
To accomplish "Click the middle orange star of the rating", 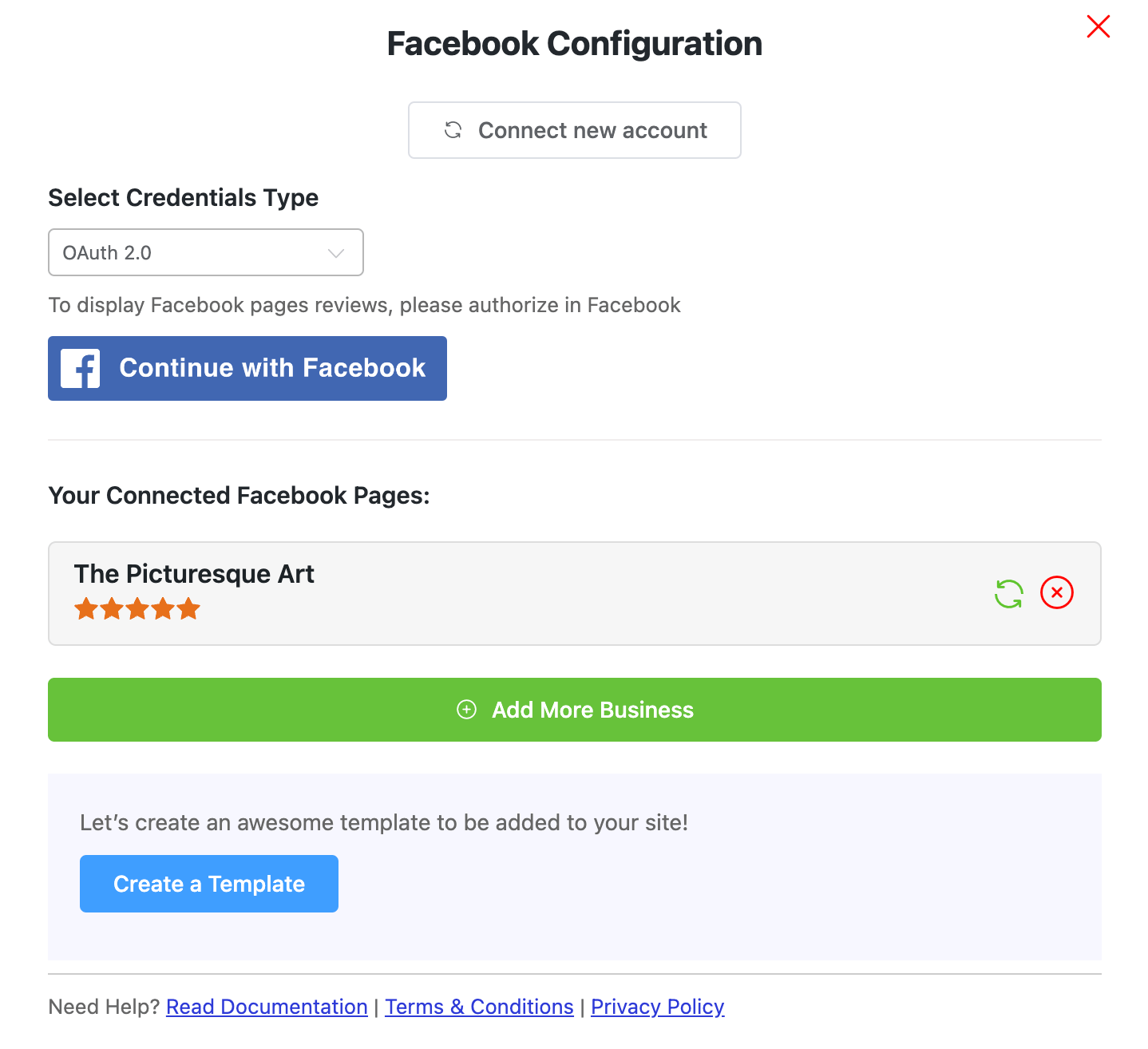I will (x=137, y=610).
